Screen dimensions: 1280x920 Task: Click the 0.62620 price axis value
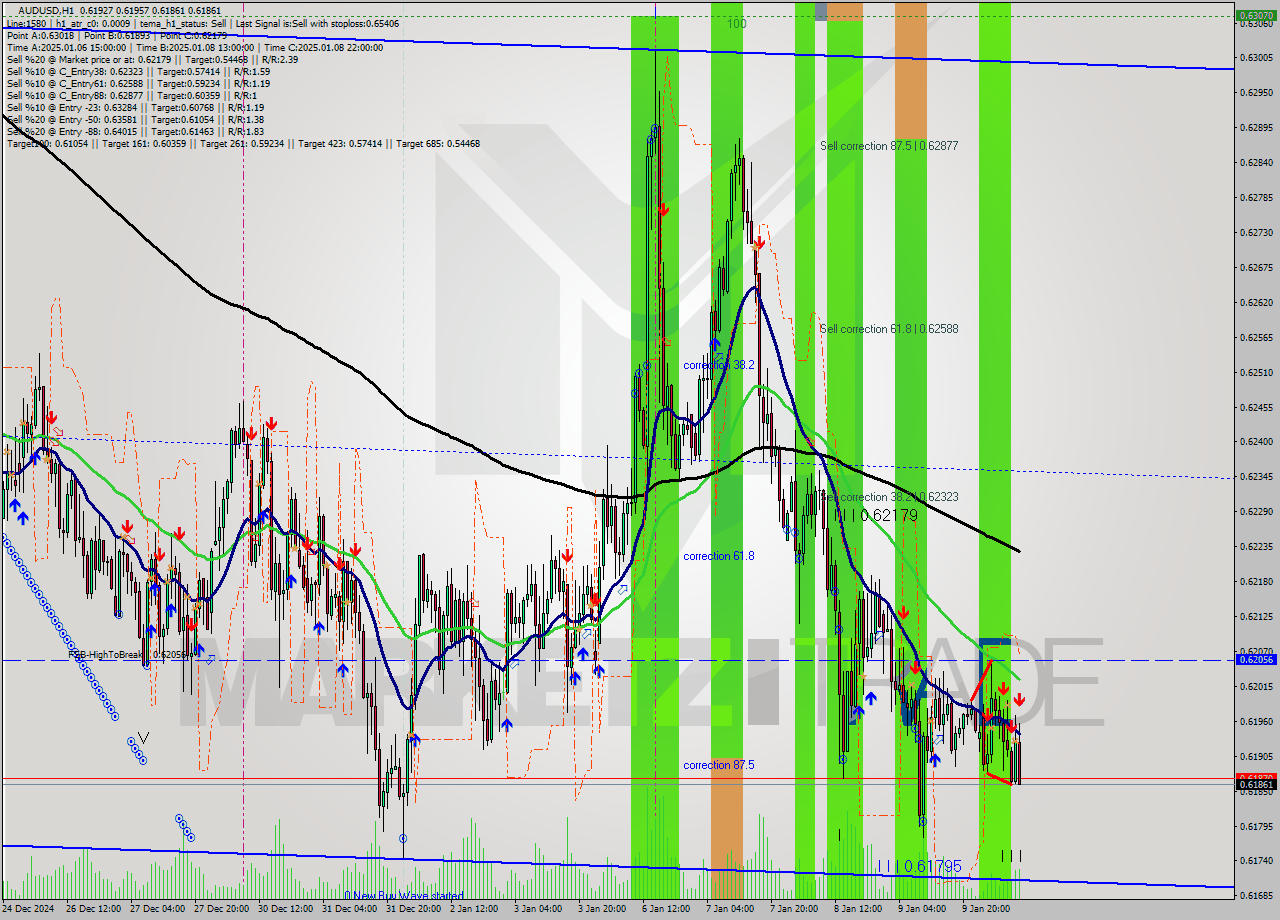point(1254,302)
